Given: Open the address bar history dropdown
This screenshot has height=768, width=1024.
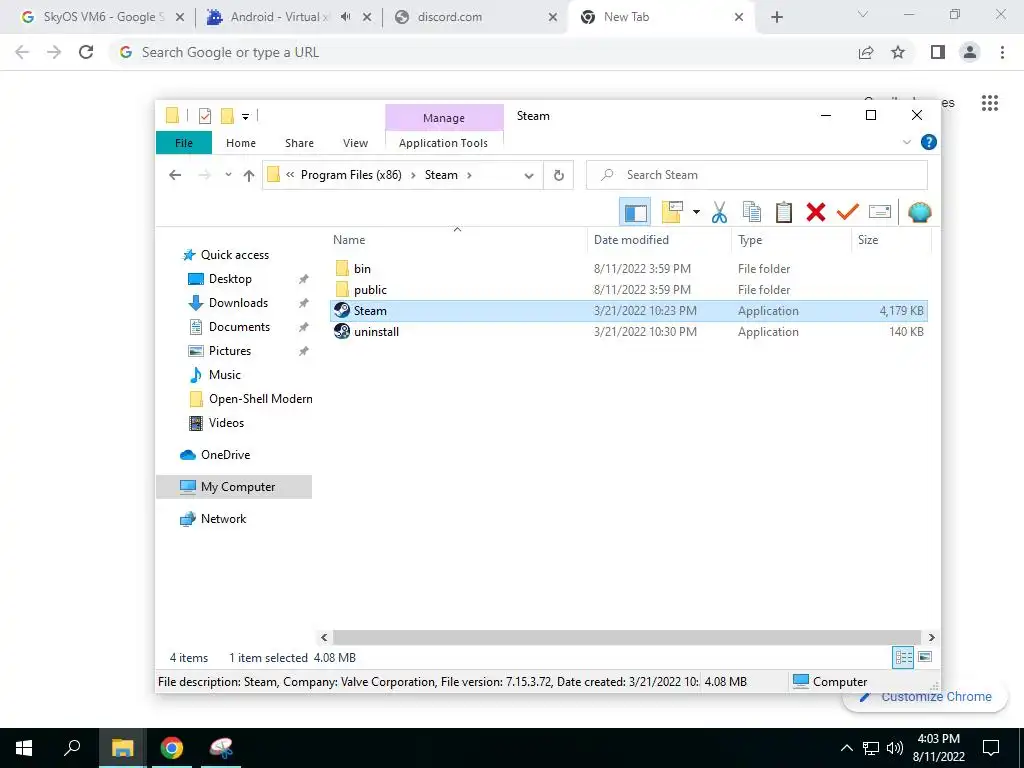Looking at the screenshot, I should 529,175.
